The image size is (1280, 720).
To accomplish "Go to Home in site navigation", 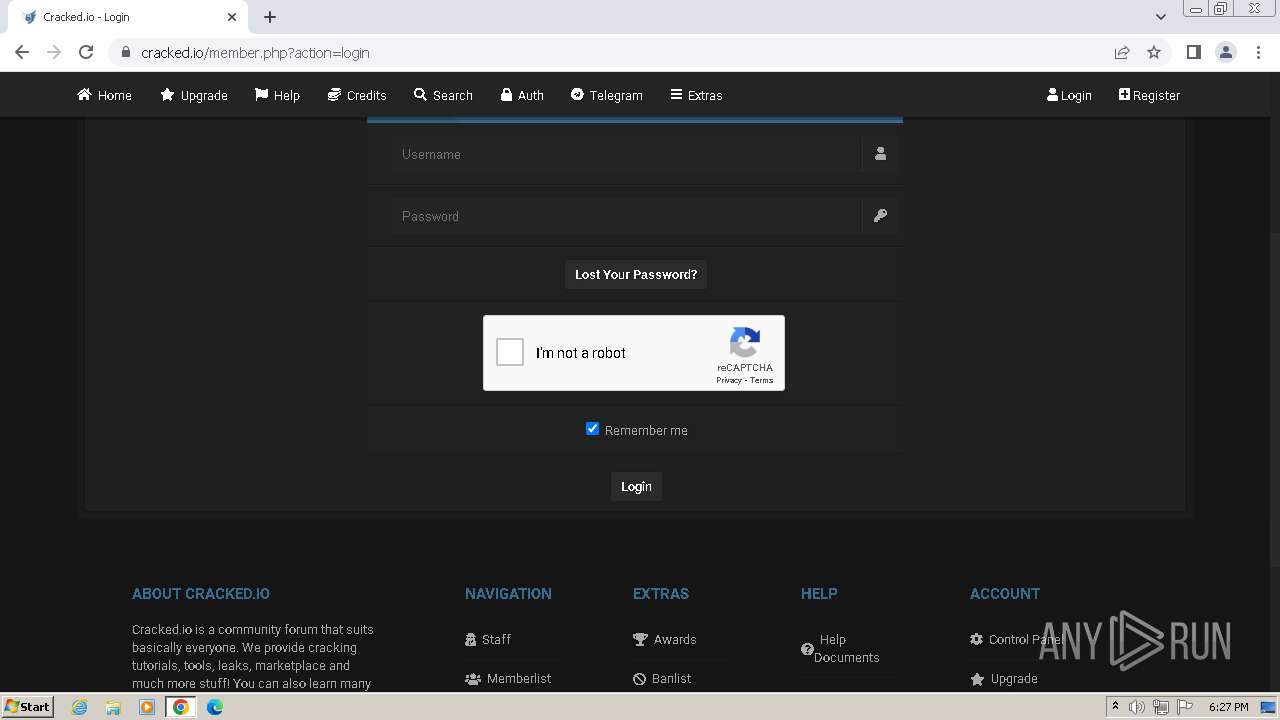I will click(104, 95).
